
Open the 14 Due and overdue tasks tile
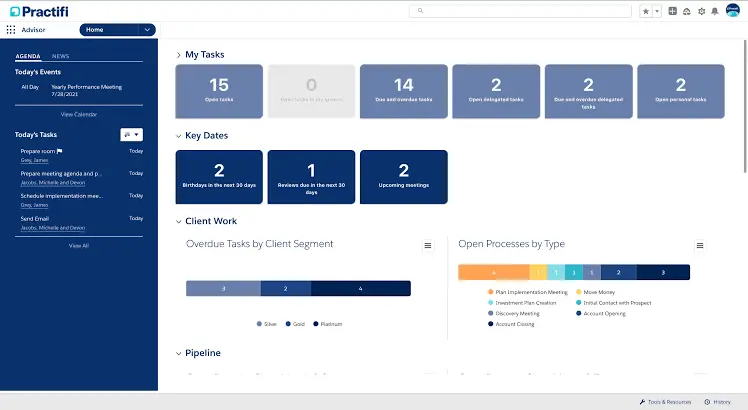404,91
